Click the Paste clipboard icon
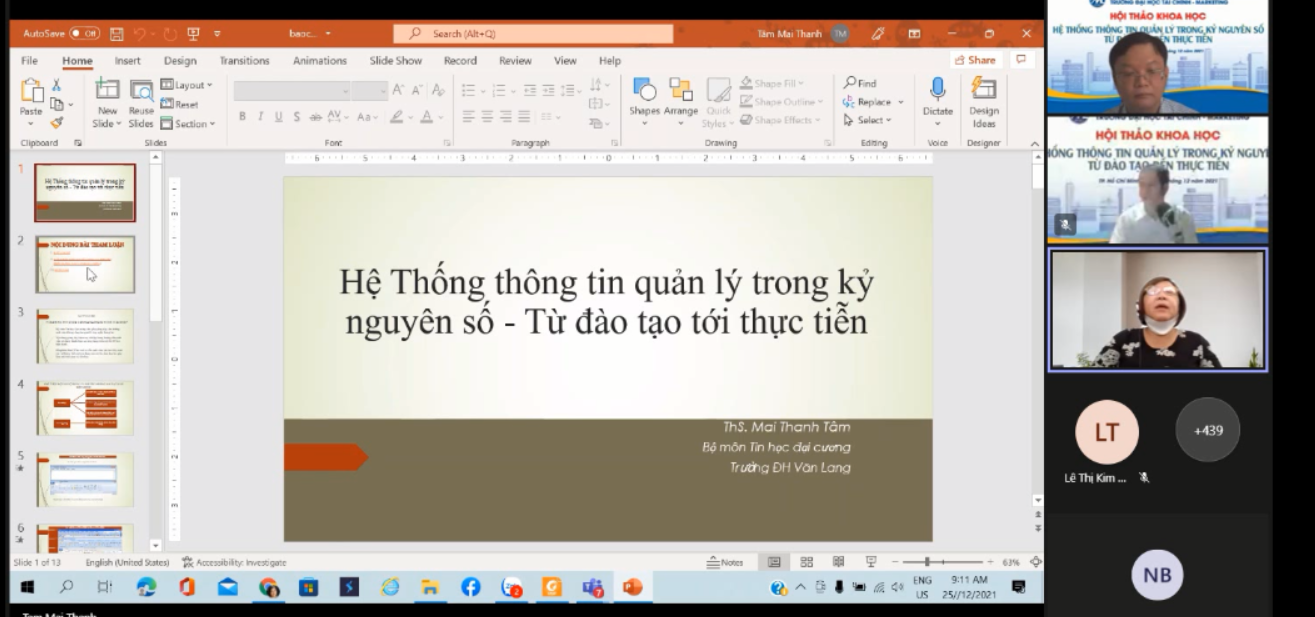Image resolution: width=1315 pixels, height=617 pixels. (x=32, y=93)
